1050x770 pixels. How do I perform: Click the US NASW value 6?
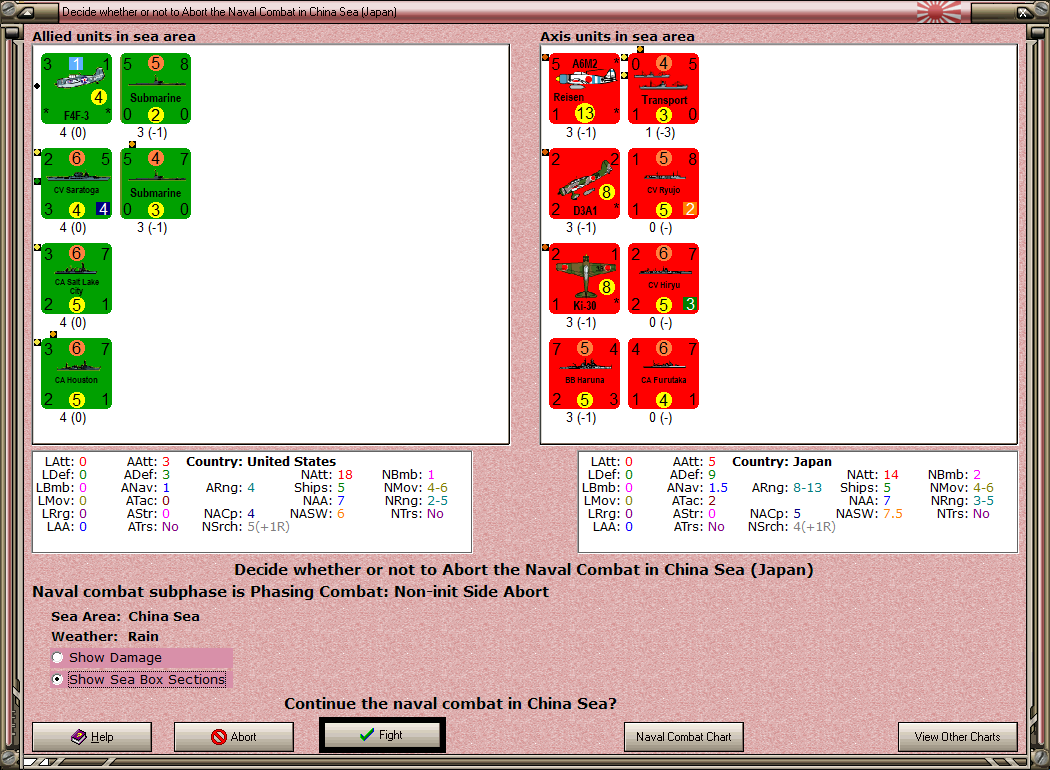point(341,514)
